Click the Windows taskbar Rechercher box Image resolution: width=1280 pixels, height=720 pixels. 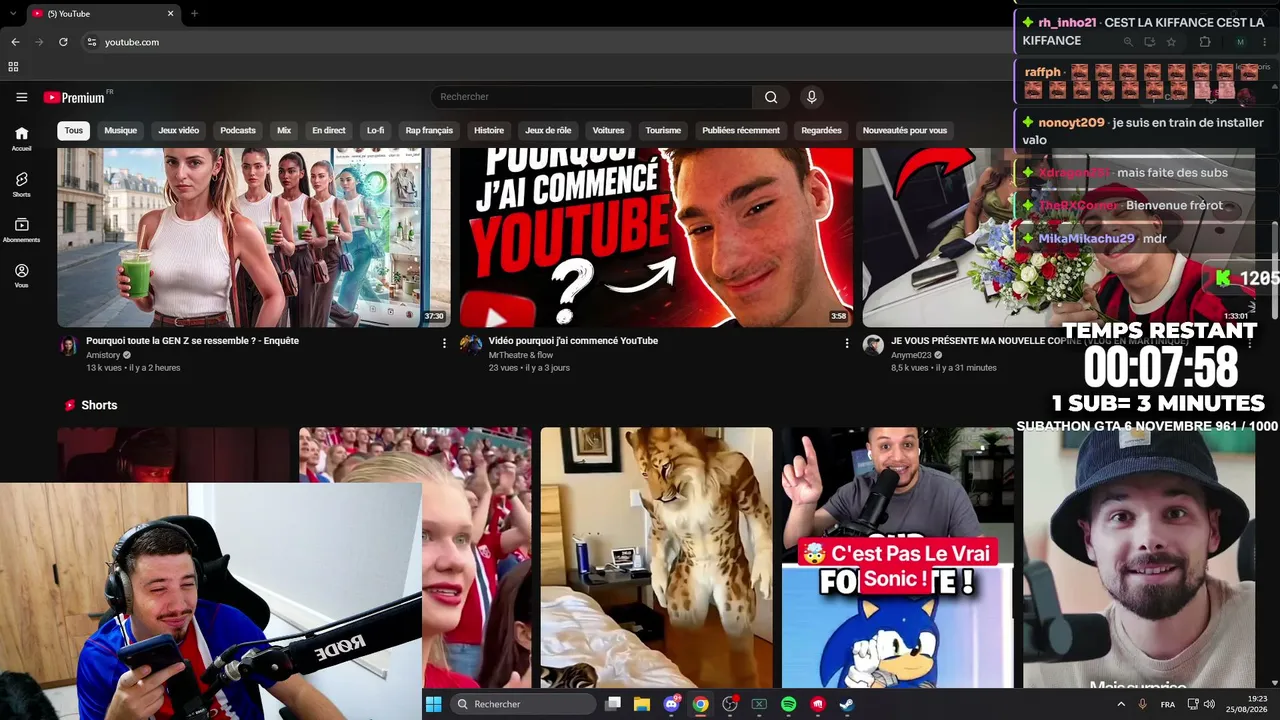522,704
